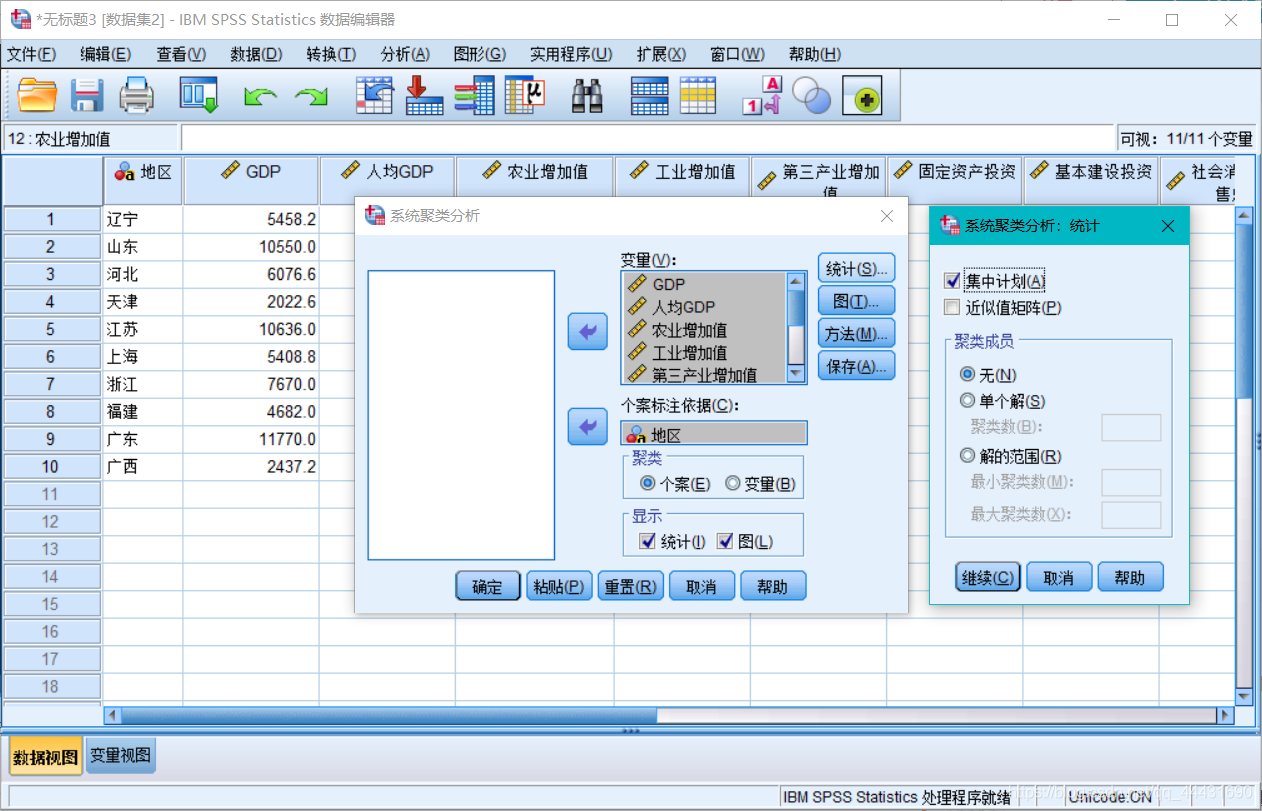The height and width of the screenshot is (811, 1262).
Task: Click arrow button to move variables back
Action: tap(587, 331)
